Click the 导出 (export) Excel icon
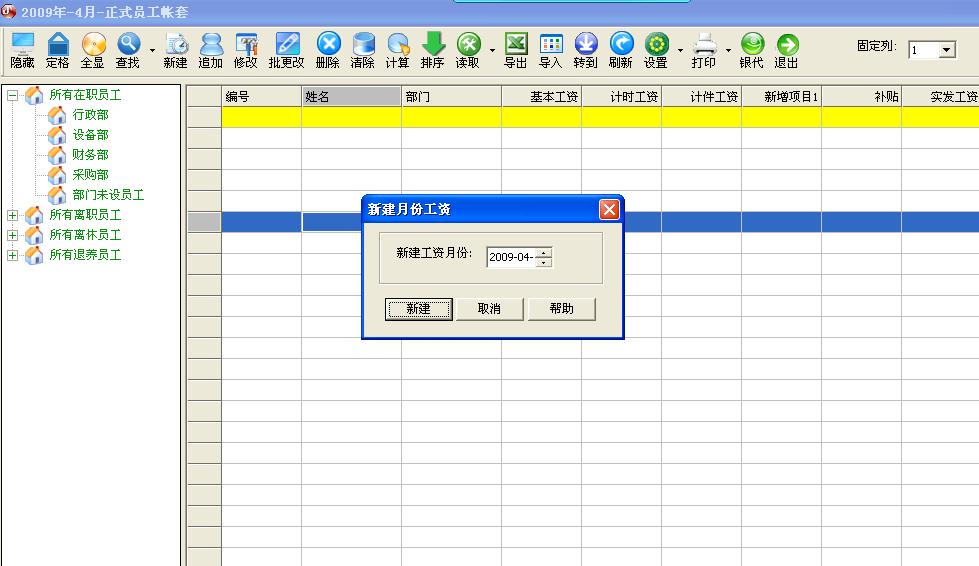This screenshot has width=979, height=566. point(516,50)
